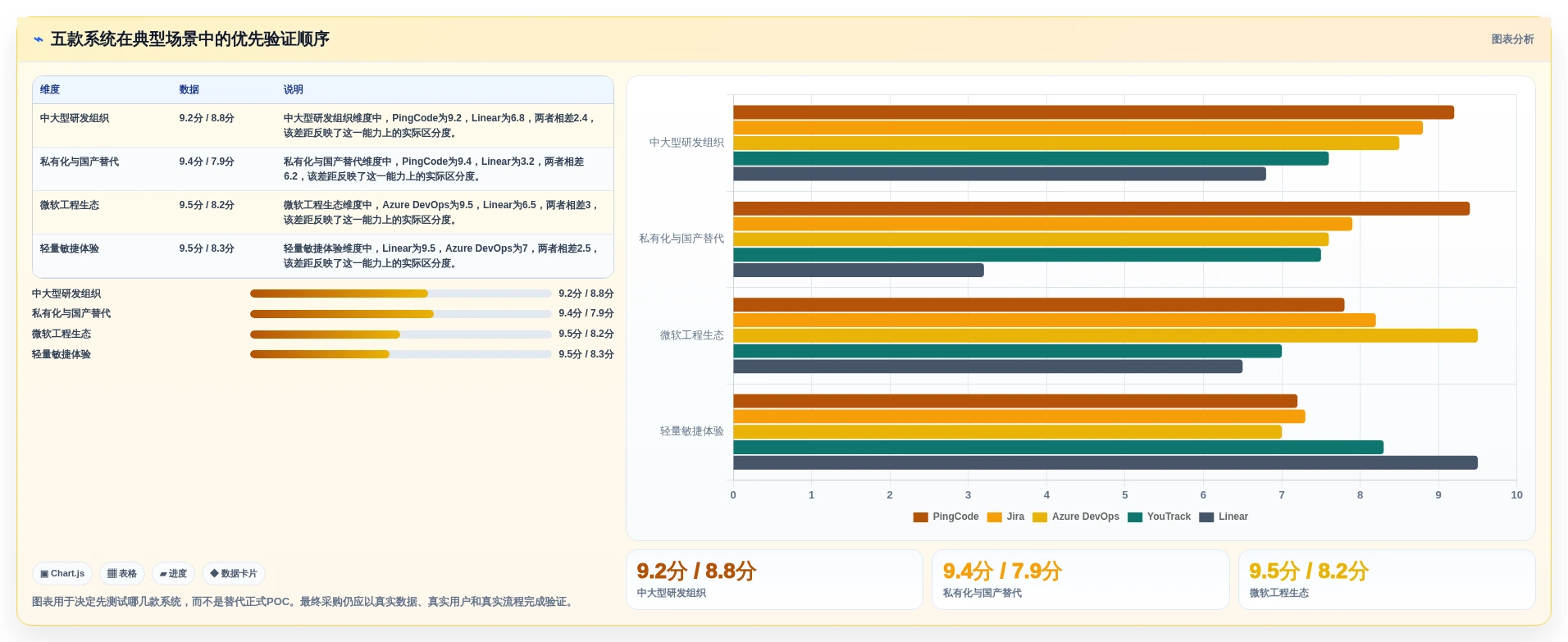
Task: Select the 数据卡片 chip
Action: pos(234,574)
